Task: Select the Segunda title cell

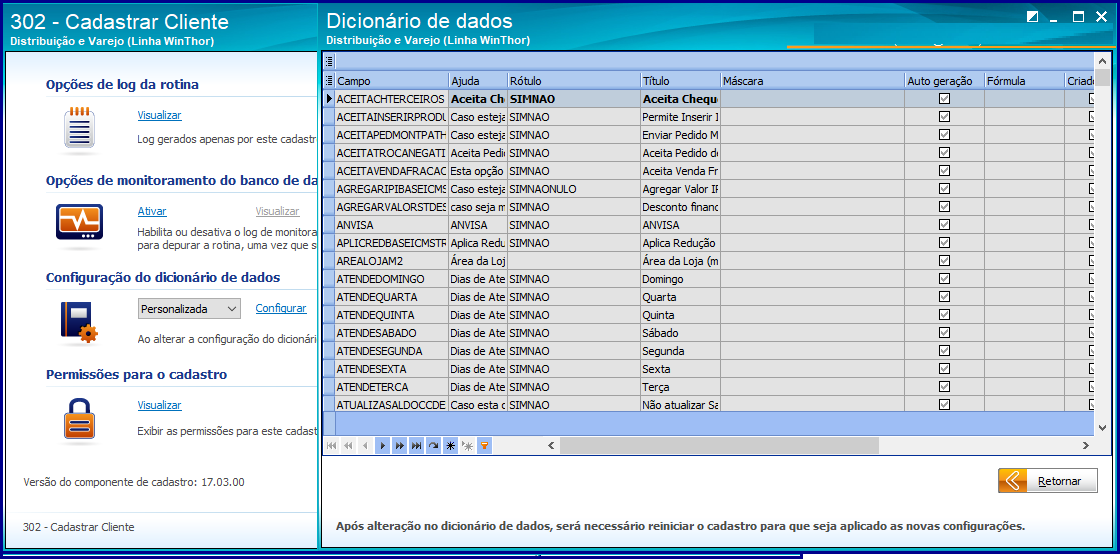Action: coord(680,351)
